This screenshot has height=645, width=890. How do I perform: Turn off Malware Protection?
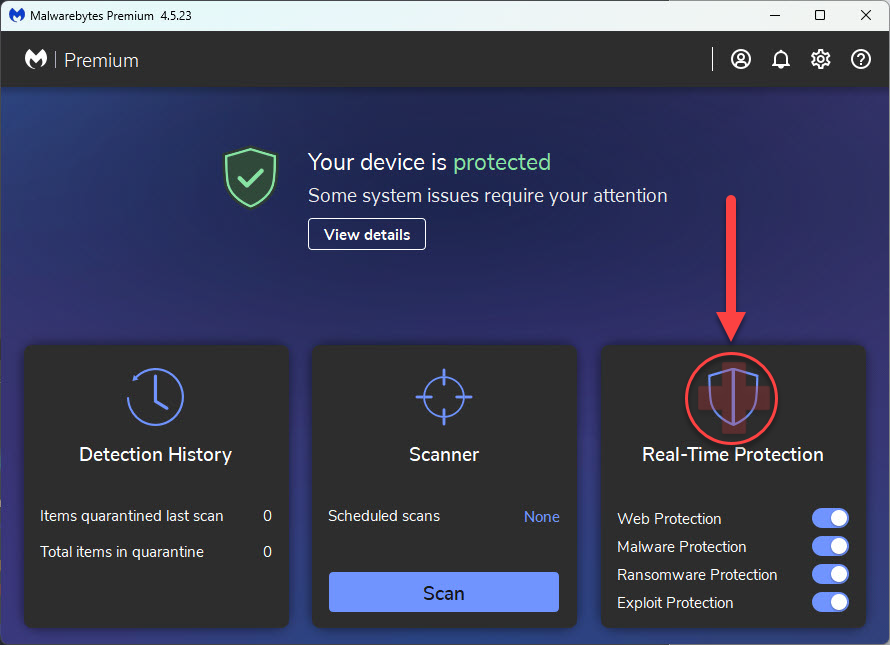tap(831, 546)
